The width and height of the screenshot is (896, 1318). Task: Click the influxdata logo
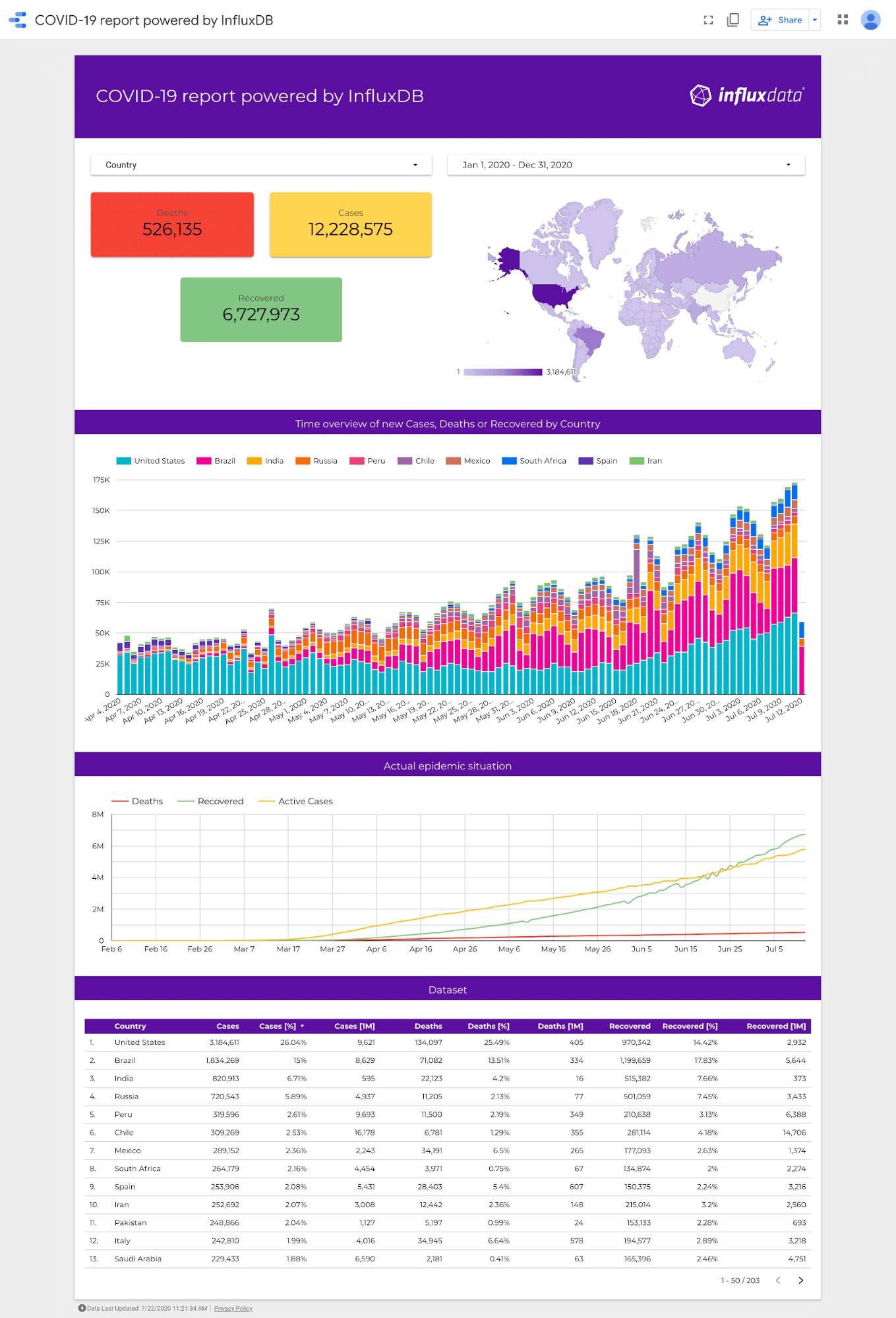pyautogui.click(x=746, y=96)
